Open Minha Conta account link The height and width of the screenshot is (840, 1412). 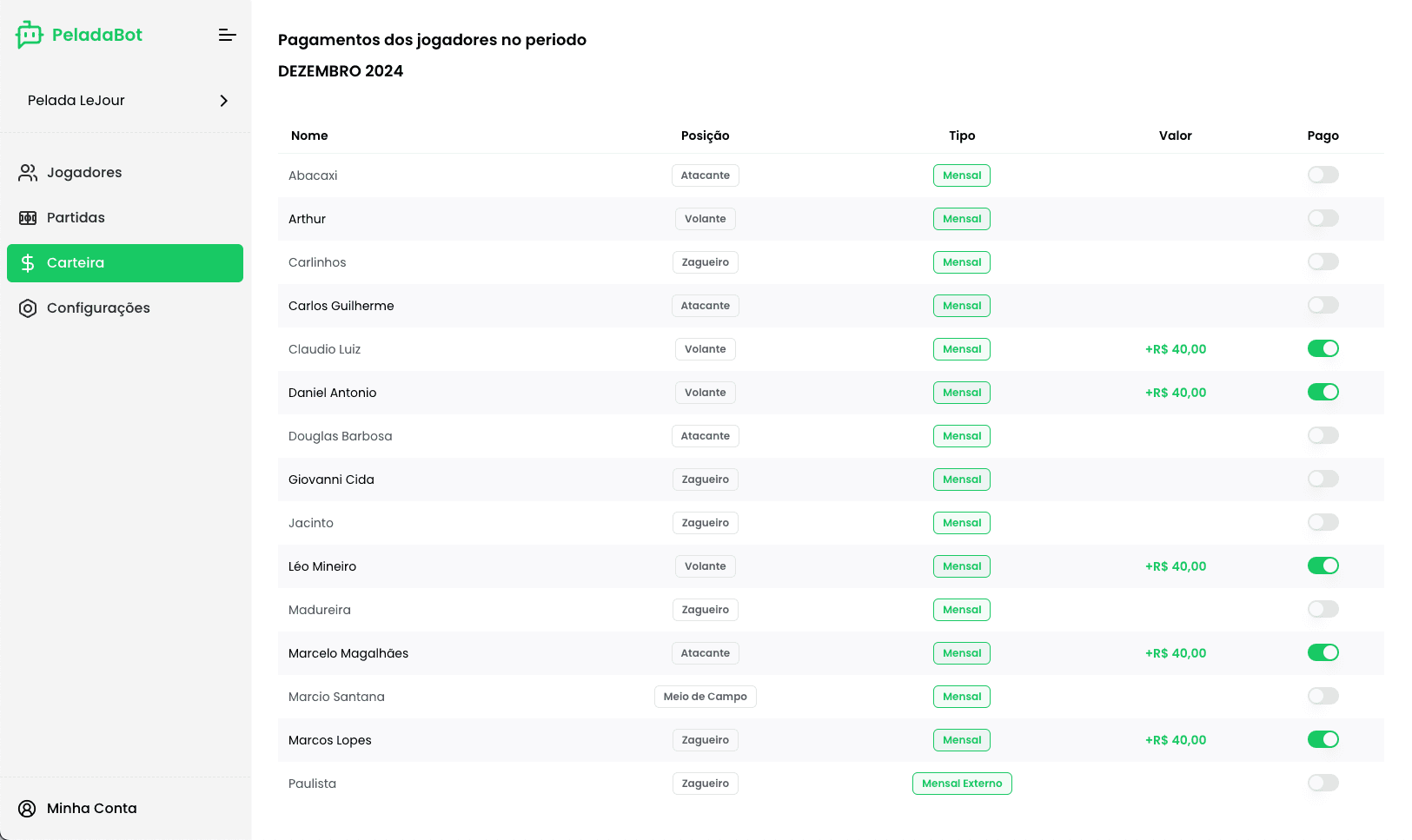click(91, 809)
